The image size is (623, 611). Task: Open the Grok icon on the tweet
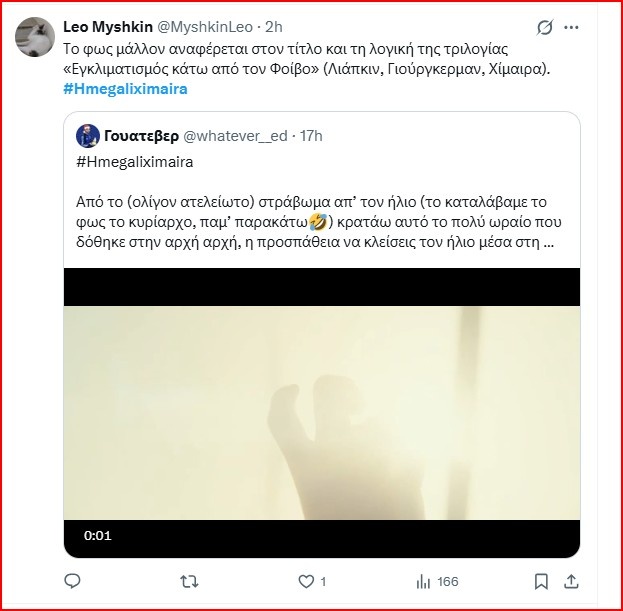tap(546, 28)
